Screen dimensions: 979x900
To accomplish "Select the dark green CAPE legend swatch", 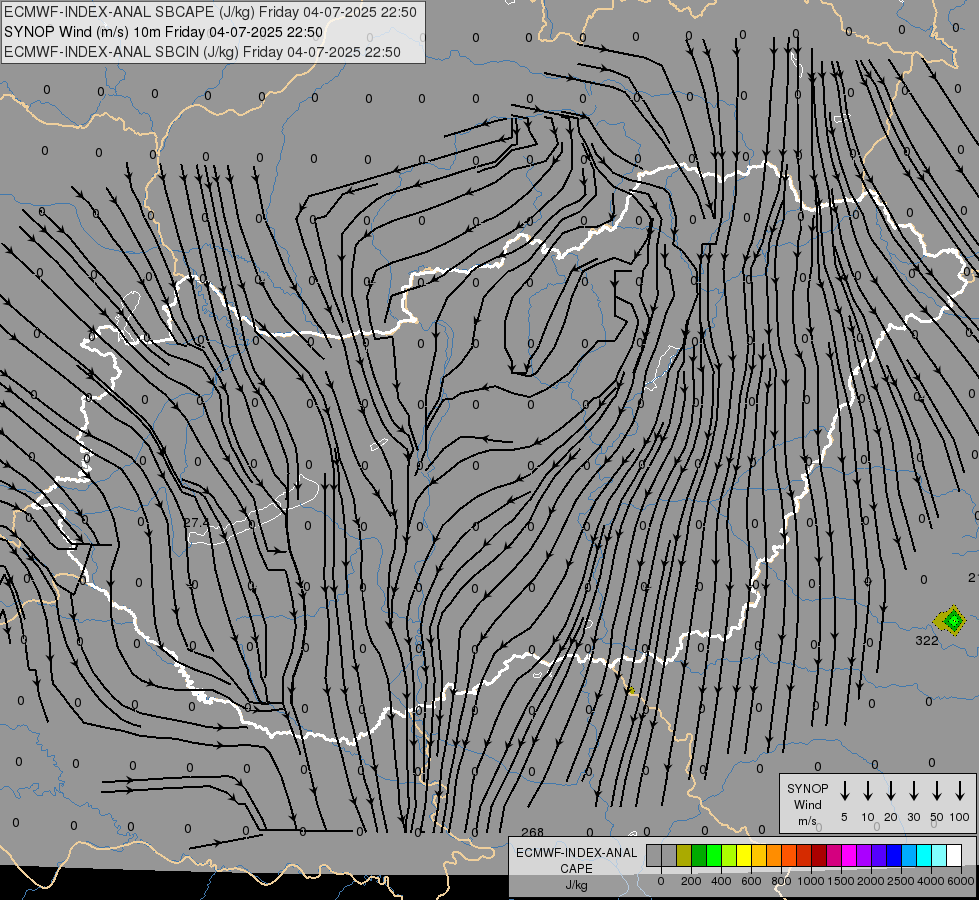I will pyautogui.click(x=699, y=856).
